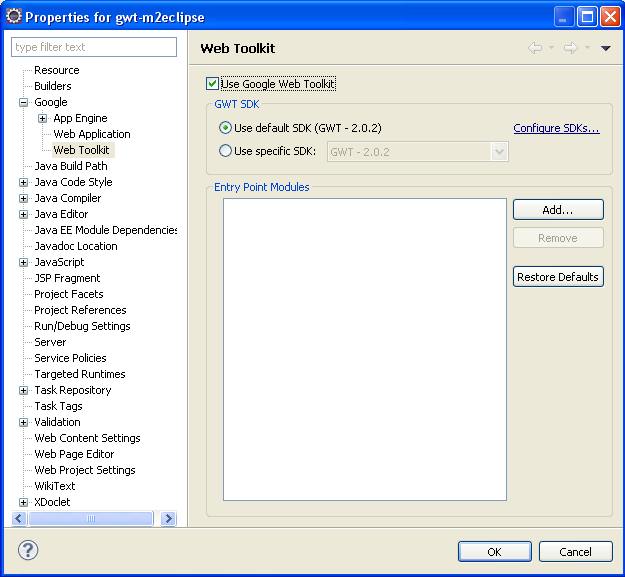This screenshot has height=577, width=625.
Task: Open Run/Debug Settings page
Action: 82,326
